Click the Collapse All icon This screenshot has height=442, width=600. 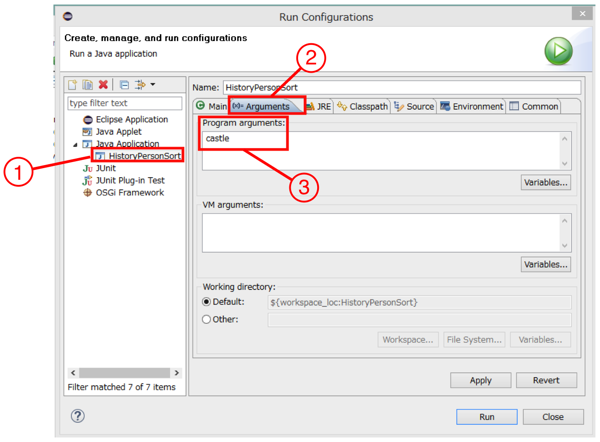tap(124, 85)
